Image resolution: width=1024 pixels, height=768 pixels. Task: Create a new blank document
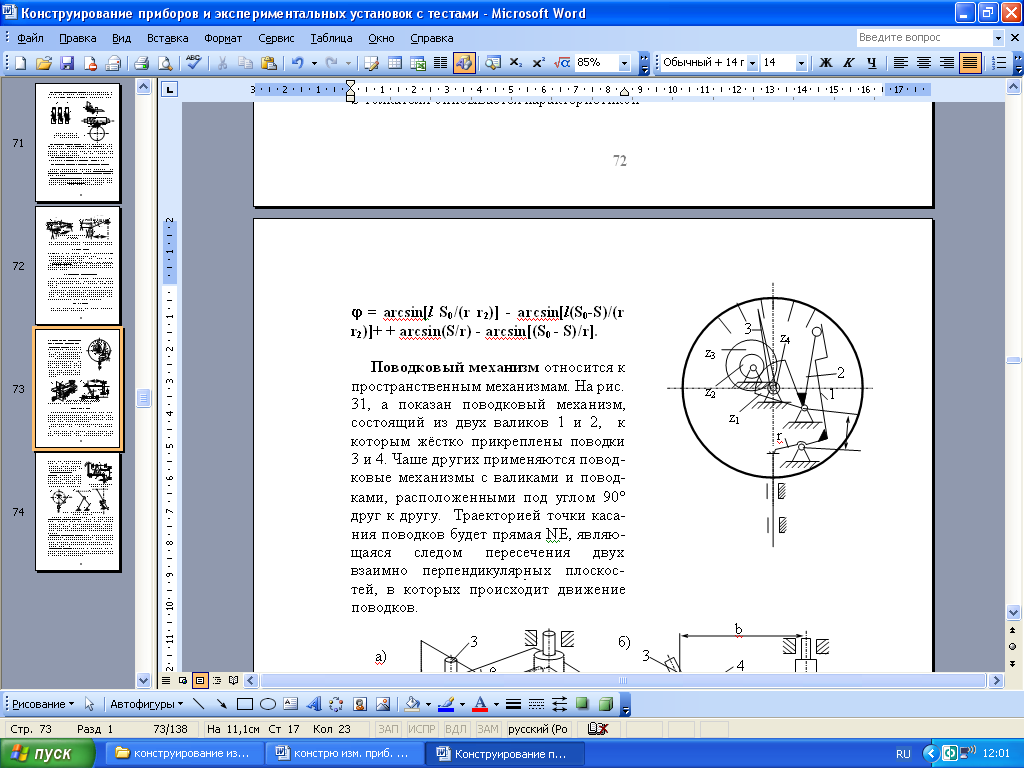(20, 63)
